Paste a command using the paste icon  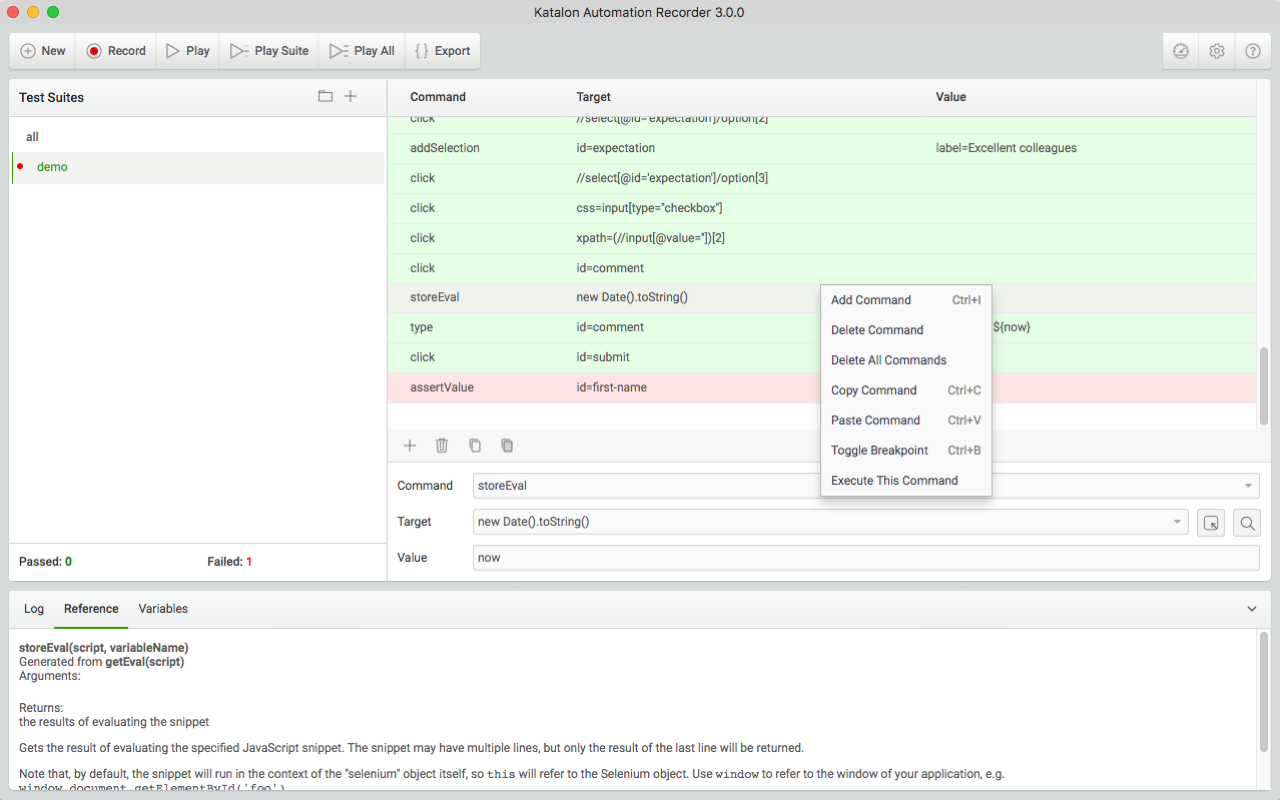pos(507,446)
